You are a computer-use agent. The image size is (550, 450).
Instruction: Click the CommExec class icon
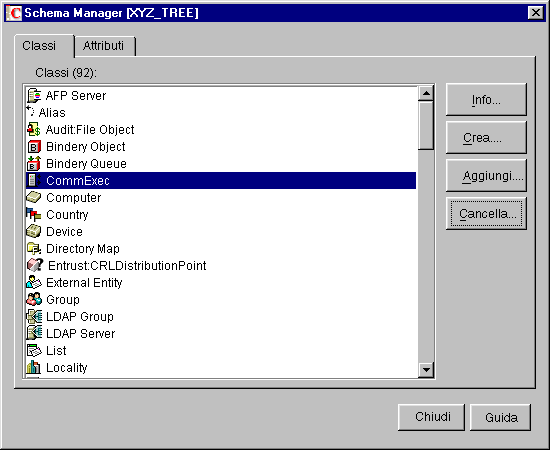pos(34,180)
